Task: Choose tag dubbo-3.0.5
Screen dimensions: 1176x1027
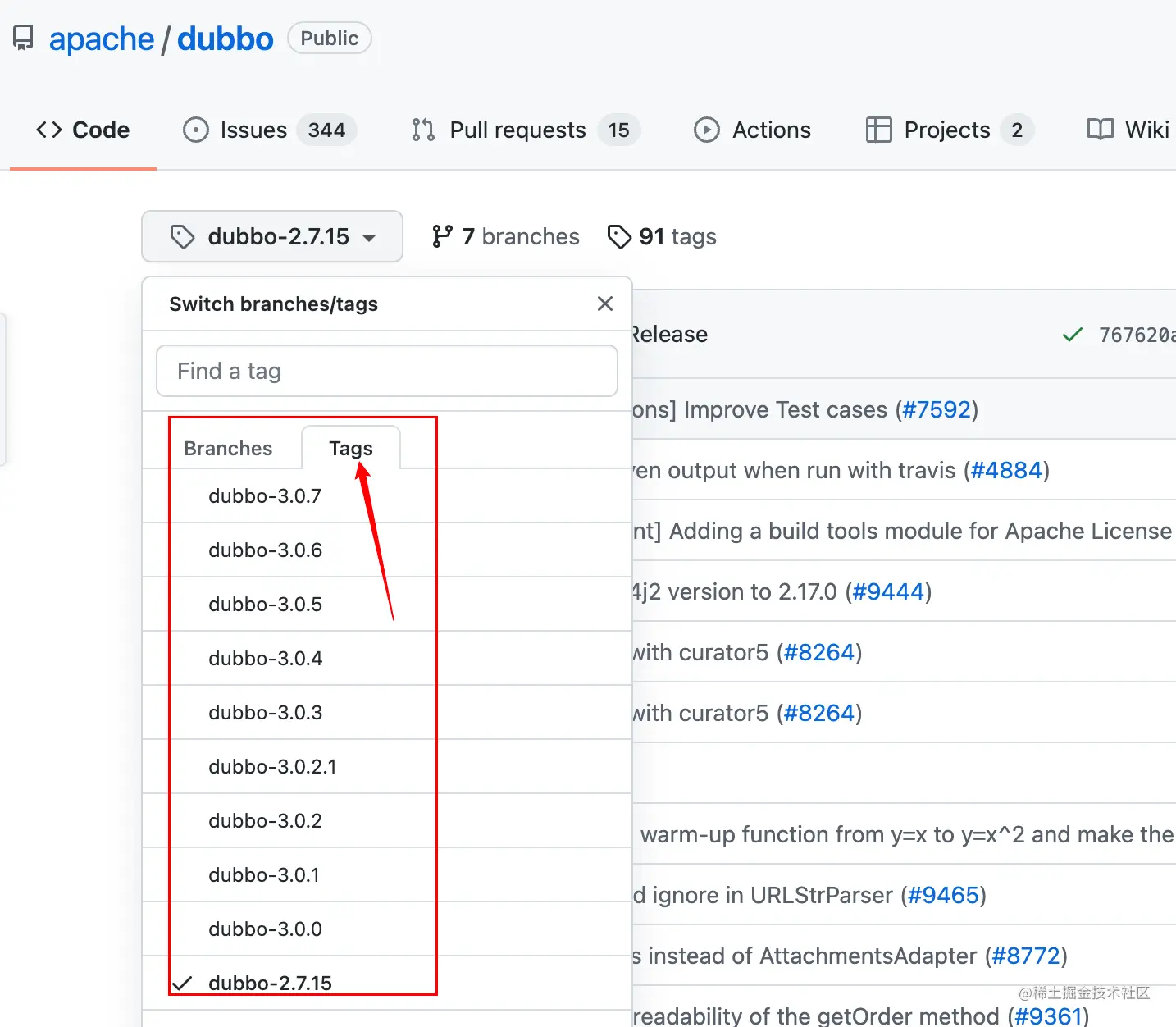Action: click(x=387, y=604)
